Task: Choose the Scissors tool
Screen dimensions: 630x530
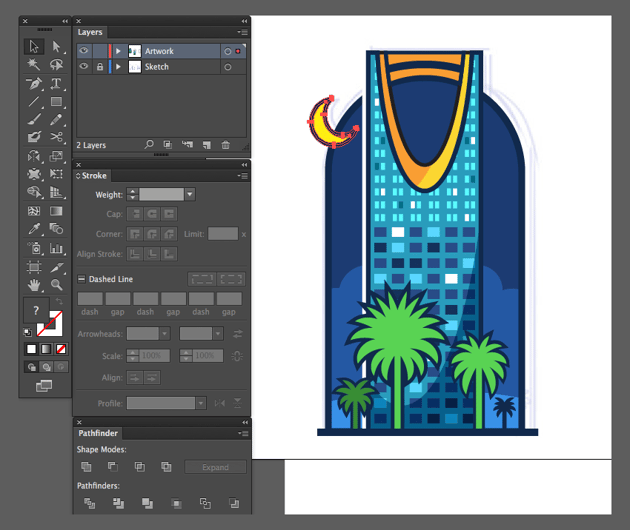Action: (56, 137)
